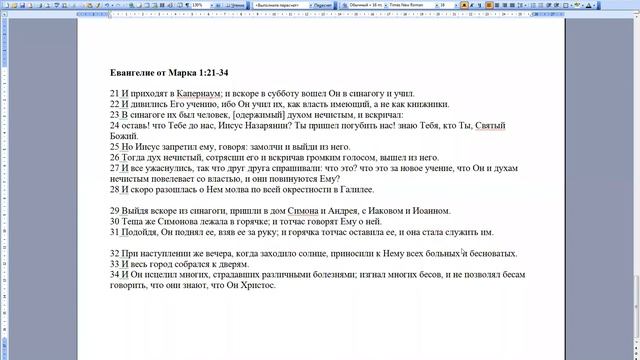Click heading 'Евангелие от Марка 1:21-34'

point(169,73)
